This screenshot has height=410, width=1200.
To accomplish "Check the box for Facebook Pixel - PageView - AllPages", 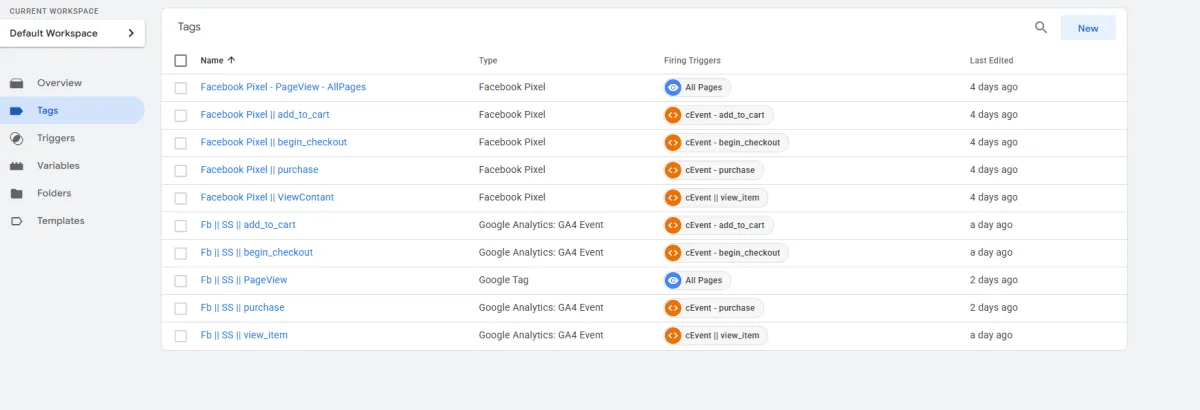I will point(181,87).
